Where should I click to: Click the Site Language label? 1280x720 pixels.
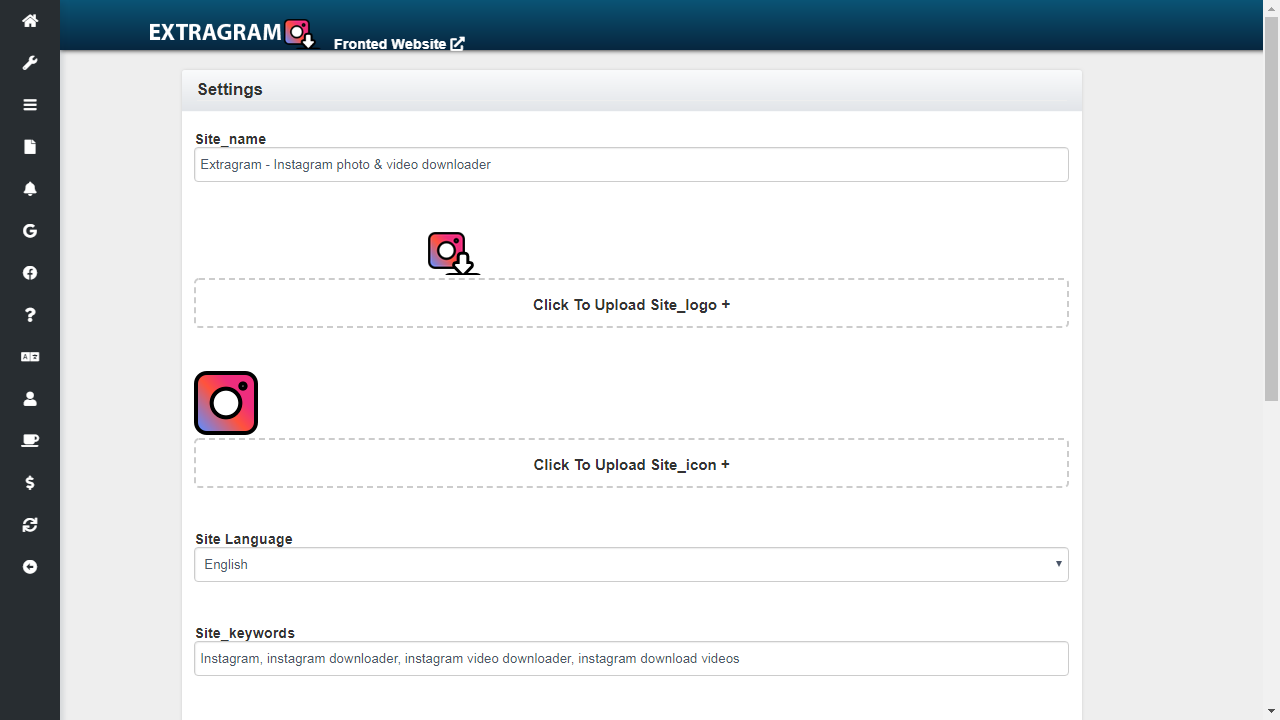[244, 539]
